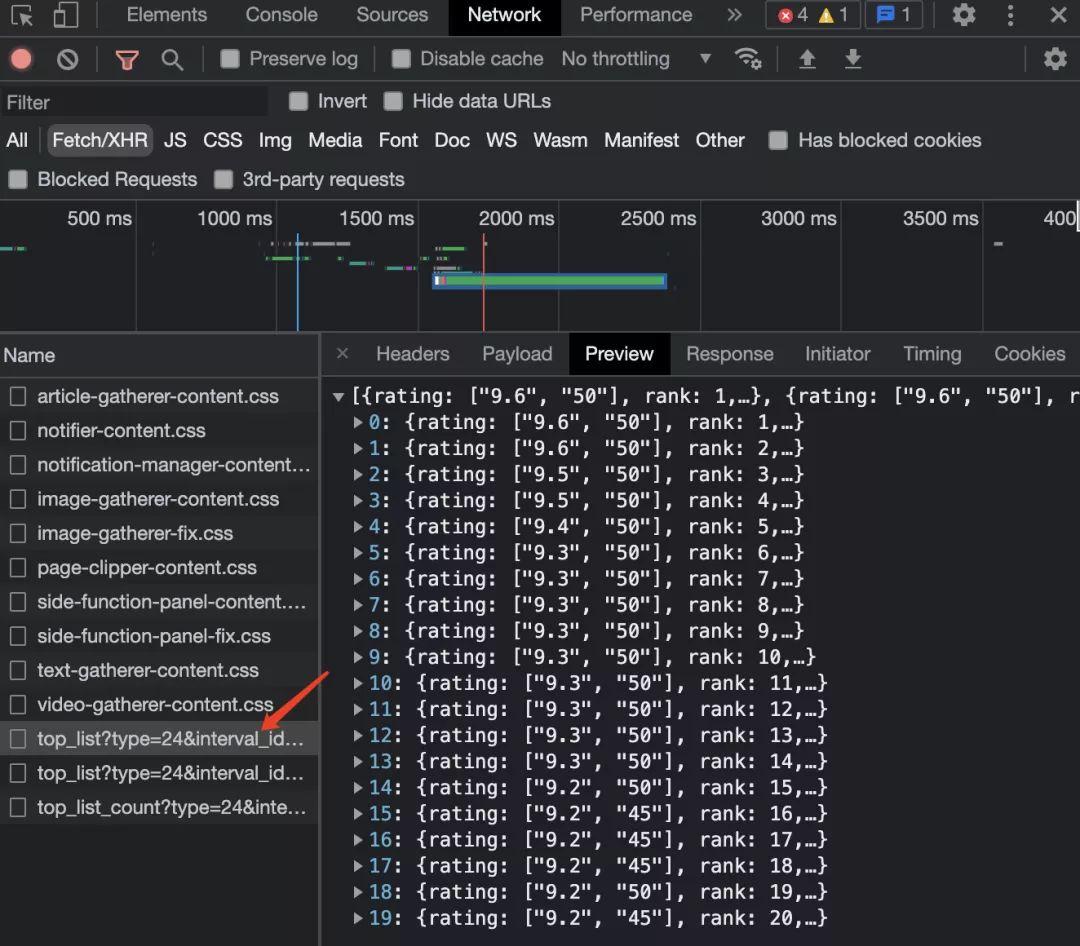The image size is (1080, 946).
Task: Check Has blocked cookies
Action: (x=778, y=141)
